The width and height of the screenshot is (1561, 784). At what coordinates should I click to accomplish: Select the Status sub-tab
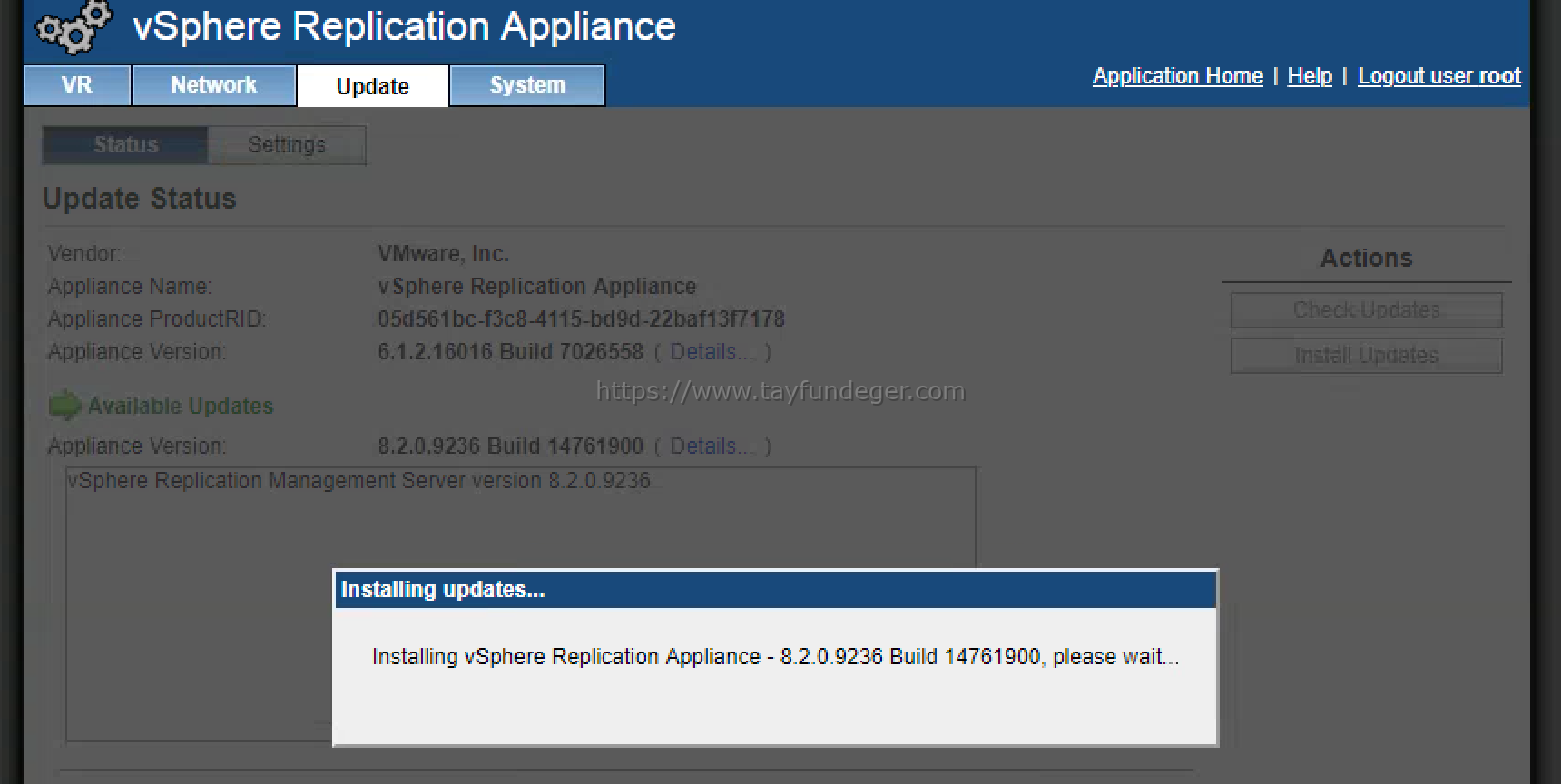(126, 145)
